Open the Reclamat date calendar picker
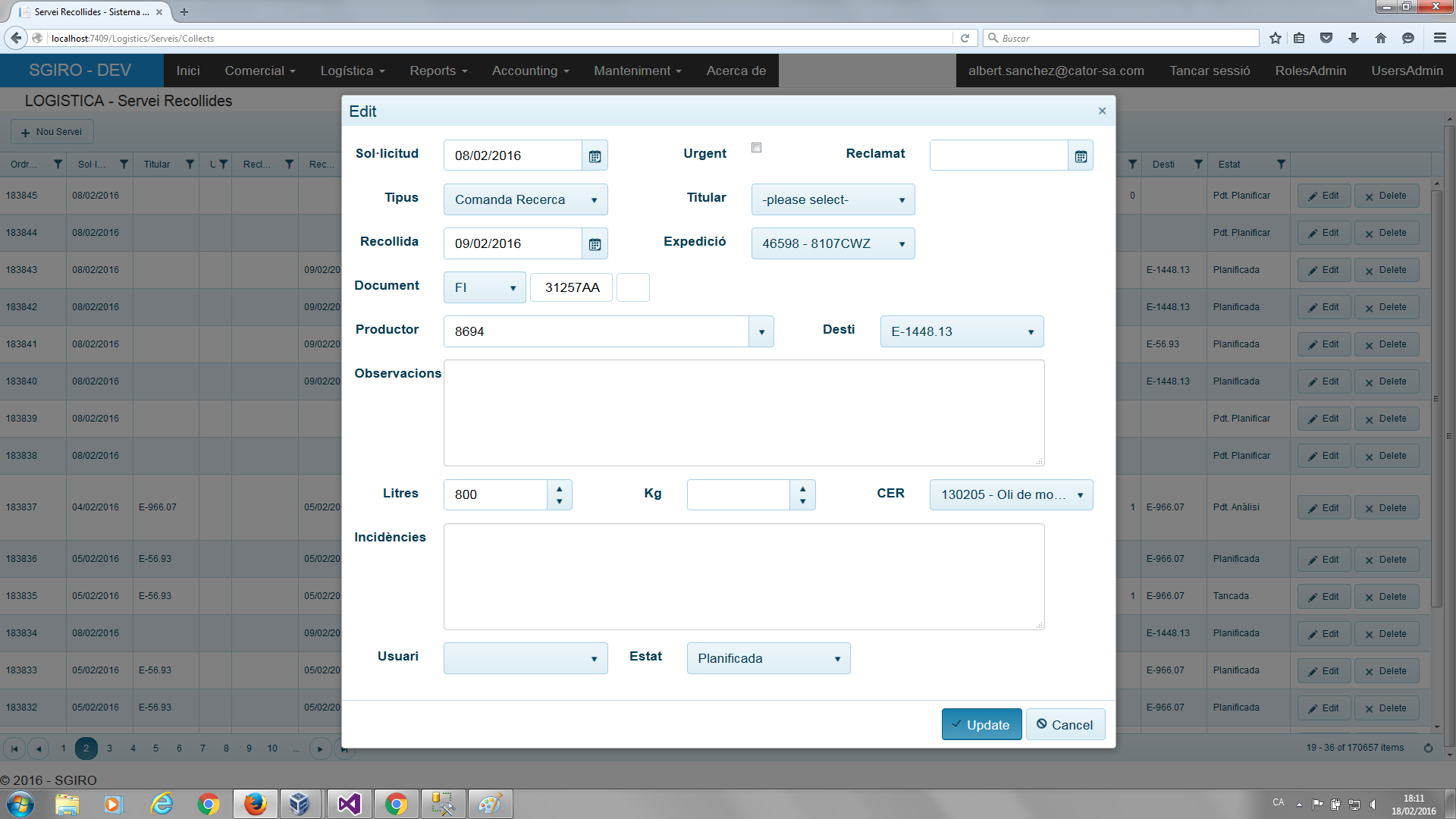 pos(1081,156)
